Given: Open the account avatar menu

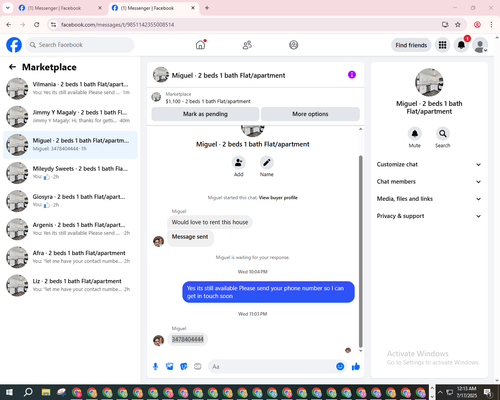Looking at the screenshot, I should 480,45.
